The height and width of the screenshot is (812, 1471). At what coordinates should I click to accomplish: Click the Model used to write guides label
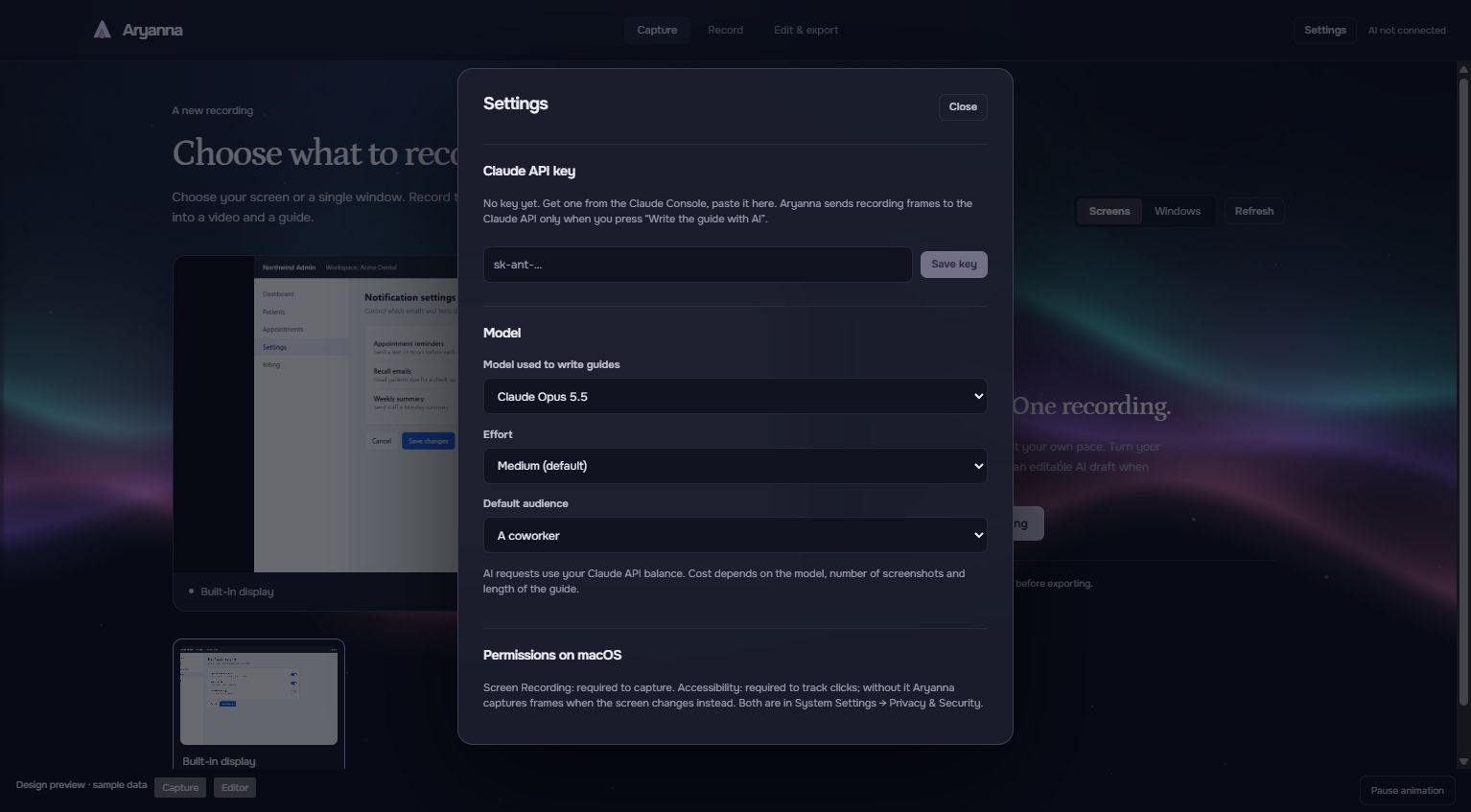click(x=551, y=364)
